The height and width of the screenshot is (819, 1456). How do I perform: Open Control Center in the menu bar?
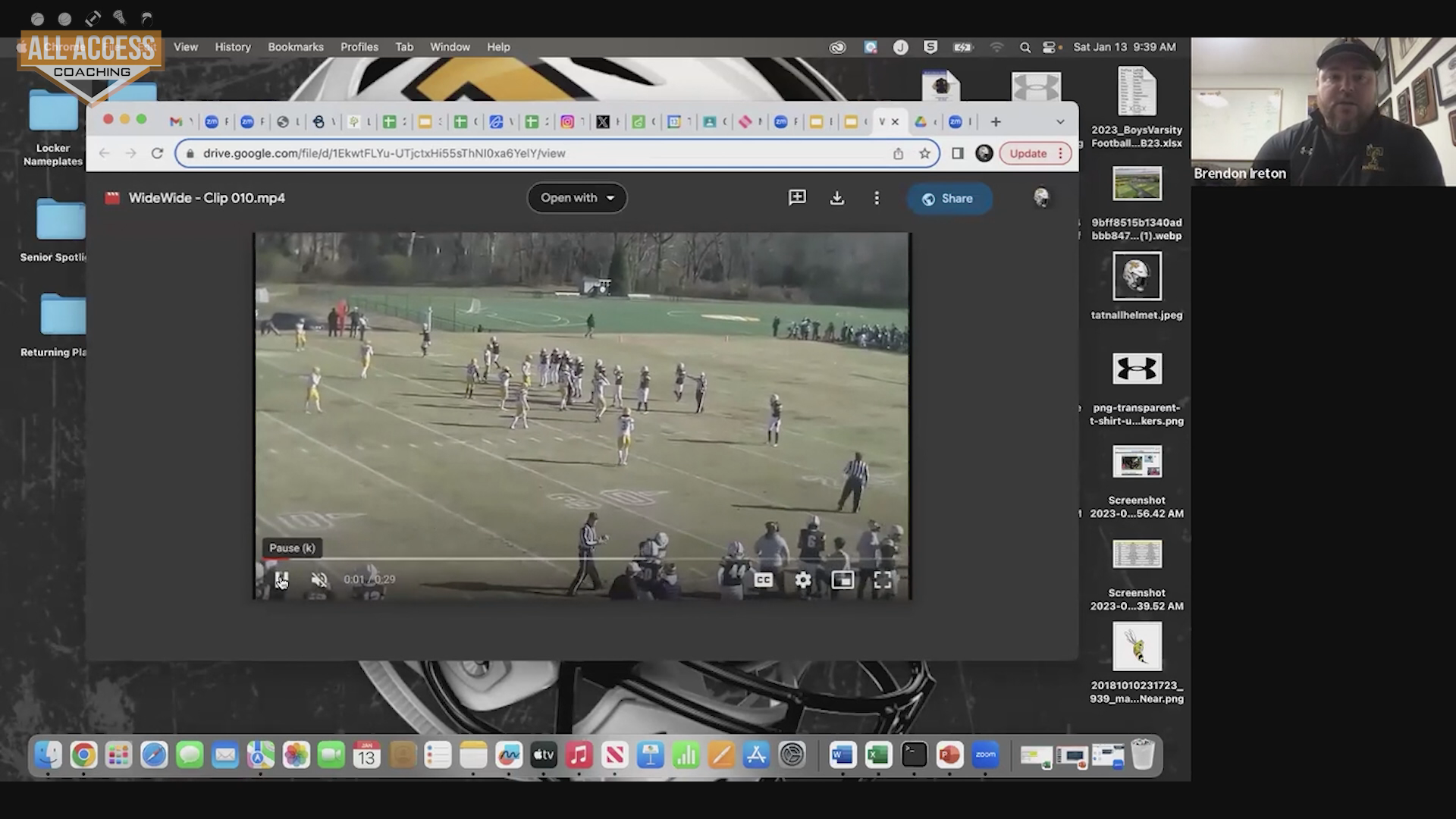1050,47
